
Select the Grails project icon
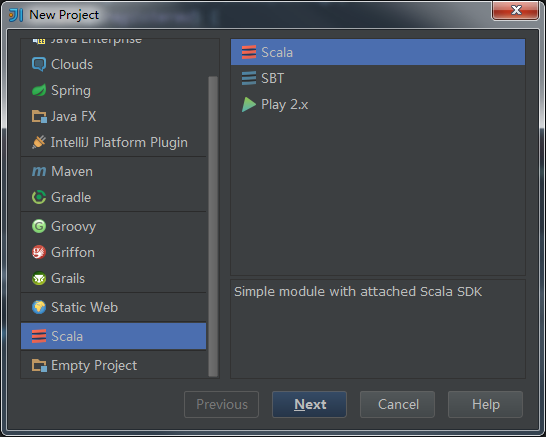(x=39, y=278)
